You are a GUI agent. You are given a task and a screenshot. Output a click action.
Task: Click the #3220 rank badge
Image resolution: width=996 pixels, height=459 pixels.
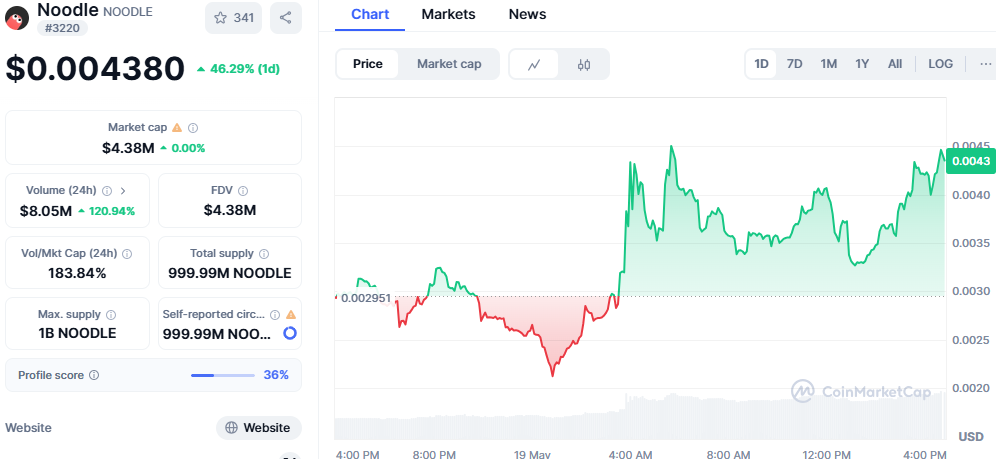[62, 28]
